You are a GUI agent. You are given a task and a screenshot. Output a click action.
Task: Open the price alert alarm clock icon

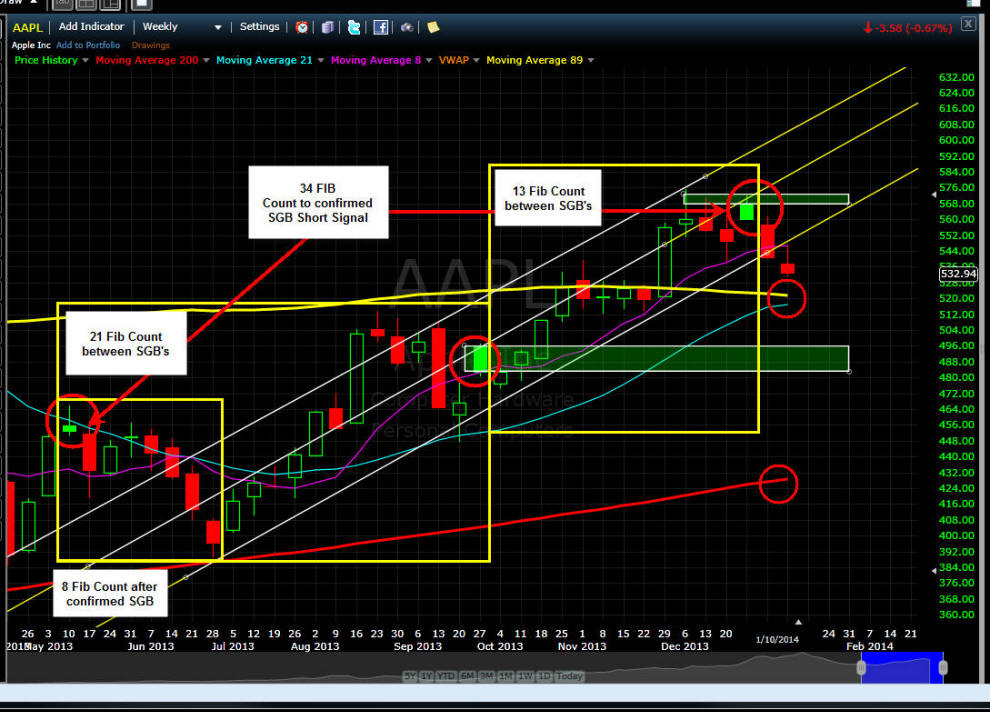[x=302, y=27]
